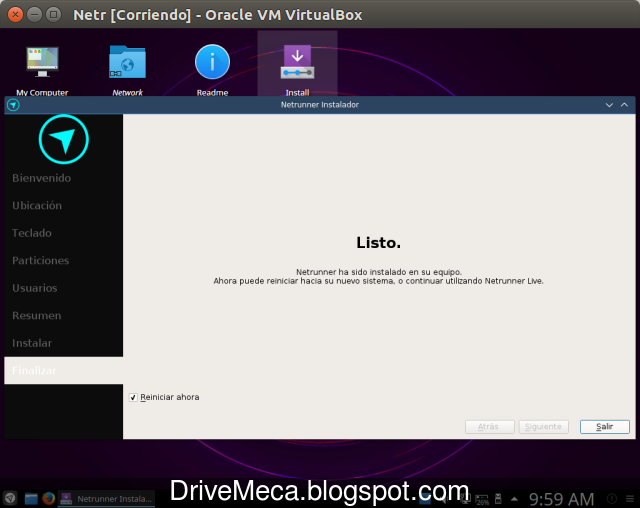Screen dimensions: 640x508
Task: Select the highlighted Finalizar step
Action: click(x=63, y=370)
